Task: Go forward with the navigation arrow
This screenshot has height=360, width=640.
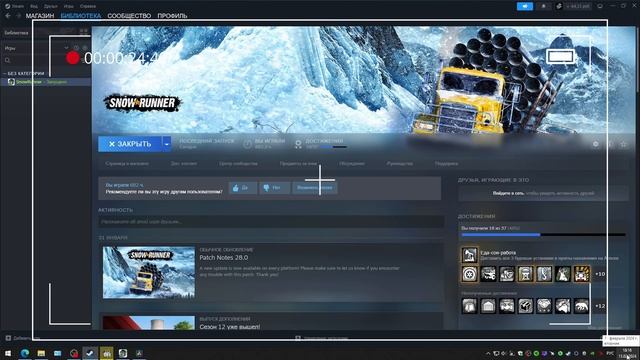Action: pyautogui.click(x=18, y=16)
